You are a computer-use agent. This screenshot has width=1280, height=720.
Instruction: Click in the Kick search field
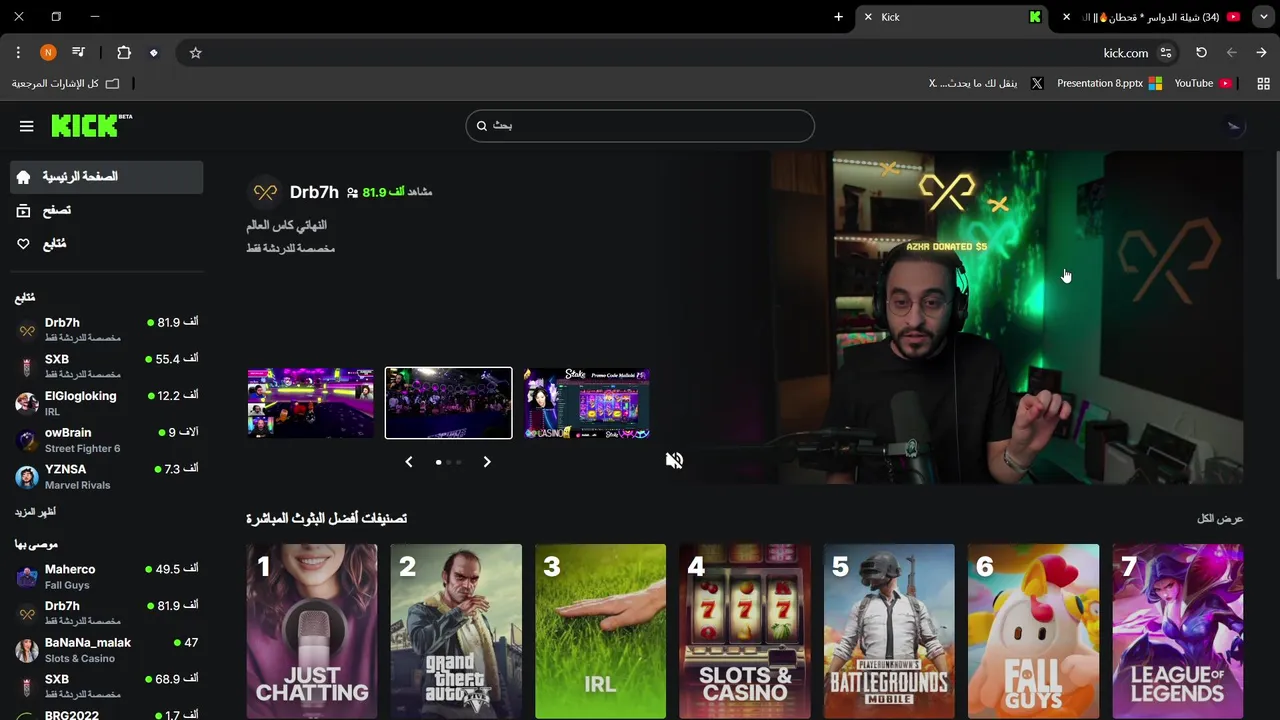click(640, 126)
